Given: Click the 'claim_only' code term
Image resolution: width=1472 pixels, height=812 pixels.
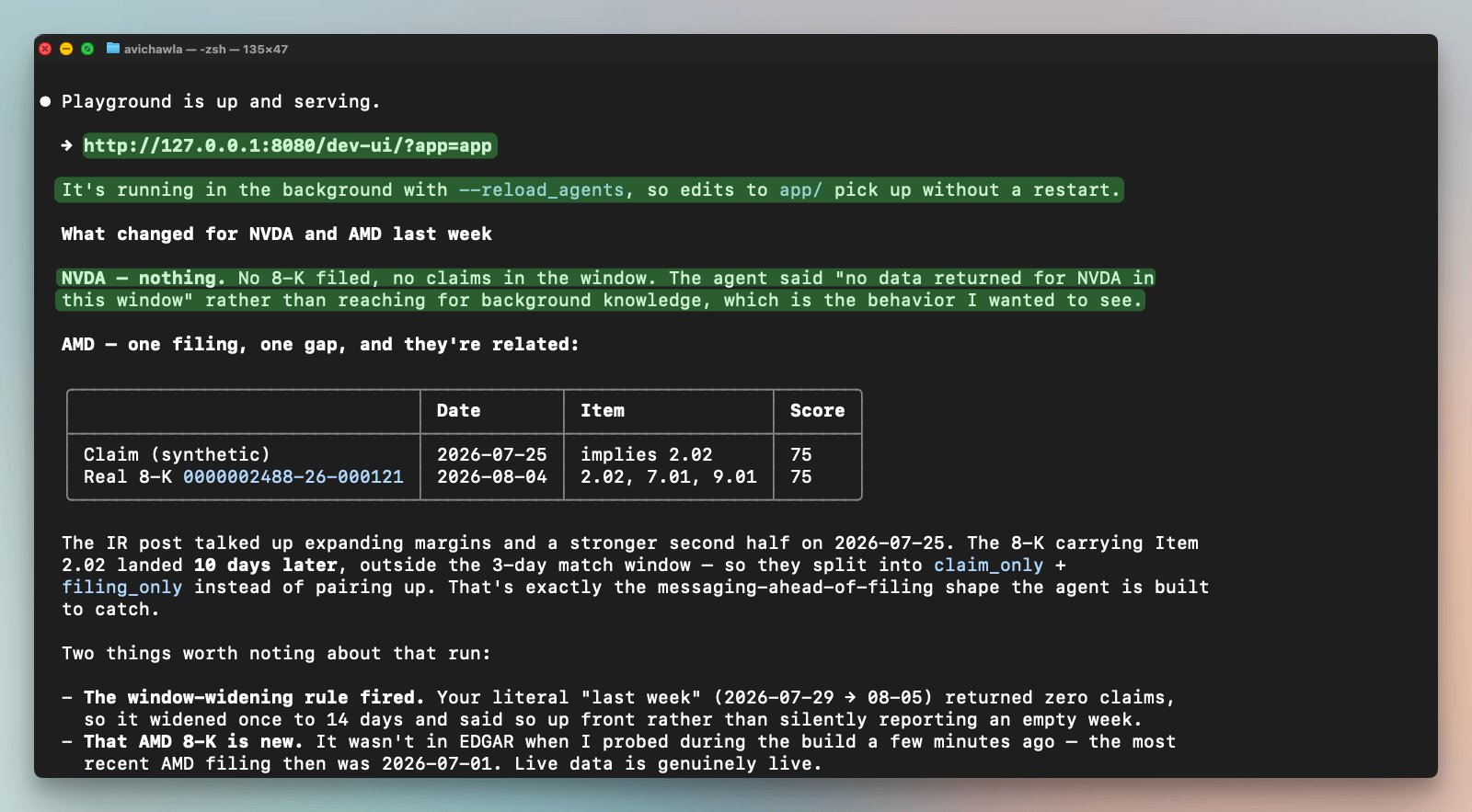Looking at the screenshot, I should click(989, 565).
